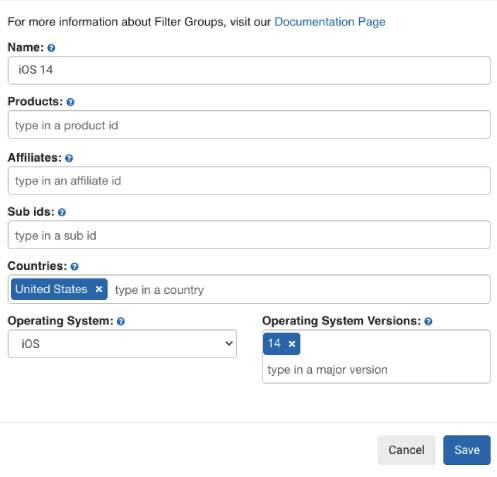Viewport: 497px width, 477px height.
Task: Click the help icon next to Name
Action: [51, 48]
